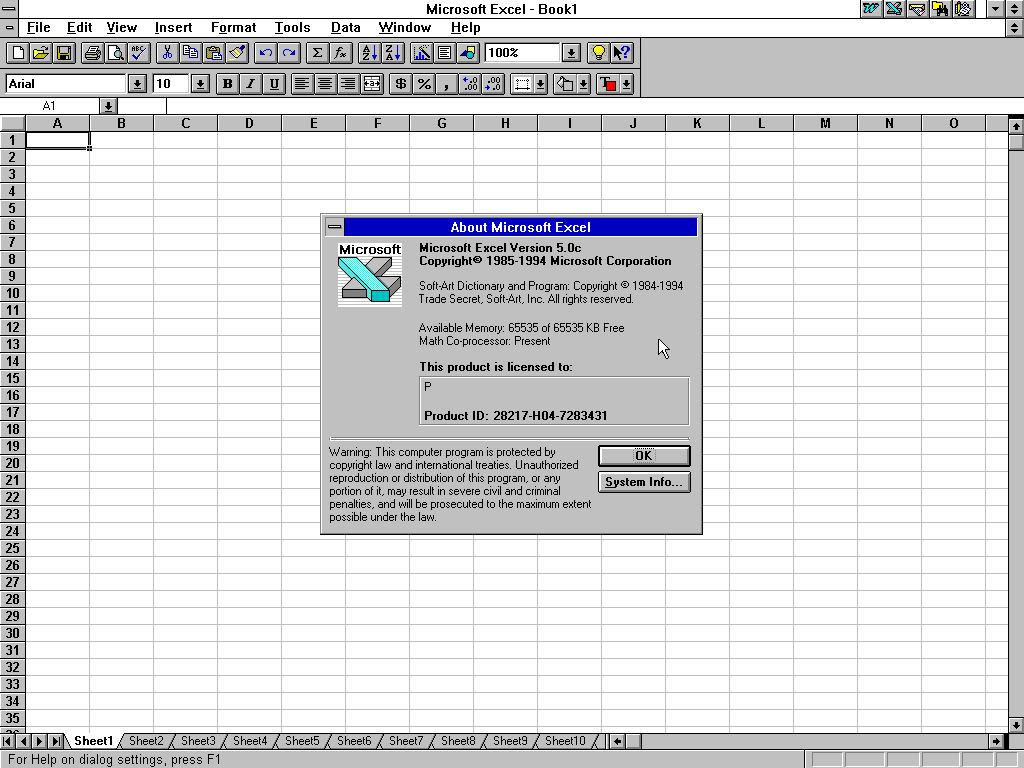Open the Zoom control dropdown
Image resolution: width=1024 pixels, height=768 pixels.
[569, 53]
